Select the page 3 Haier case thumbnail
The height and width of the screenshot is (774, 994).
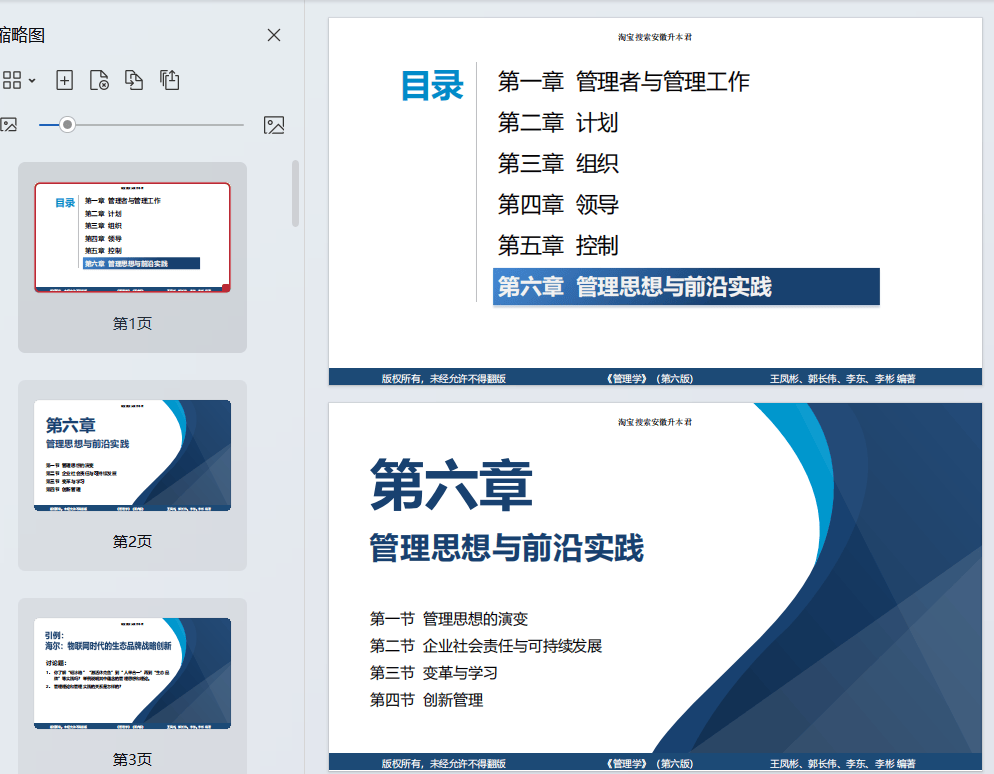132,673
